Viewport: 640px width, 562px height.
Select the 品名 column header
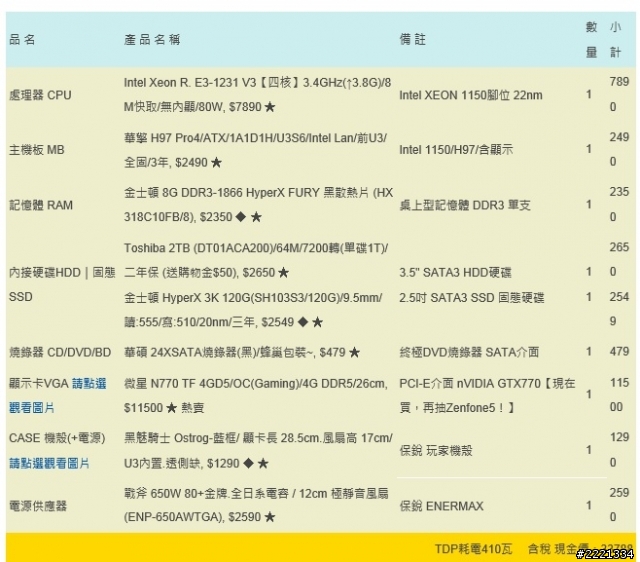[22, 40]
